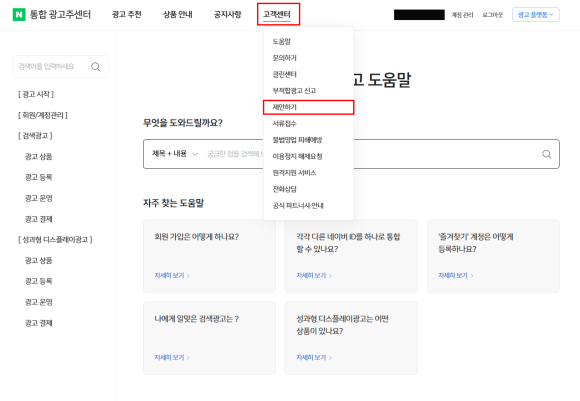Open the 제목 + 내용 search filter dropdown
580x401 pixels.
click(175, 154)
